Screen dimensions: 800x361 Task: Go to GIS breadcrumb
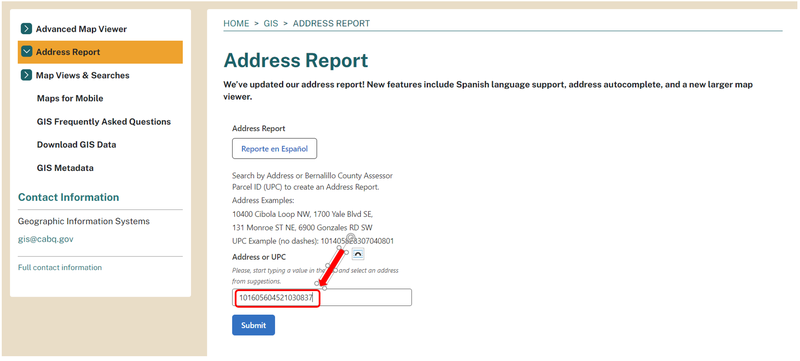pos(271,23)
